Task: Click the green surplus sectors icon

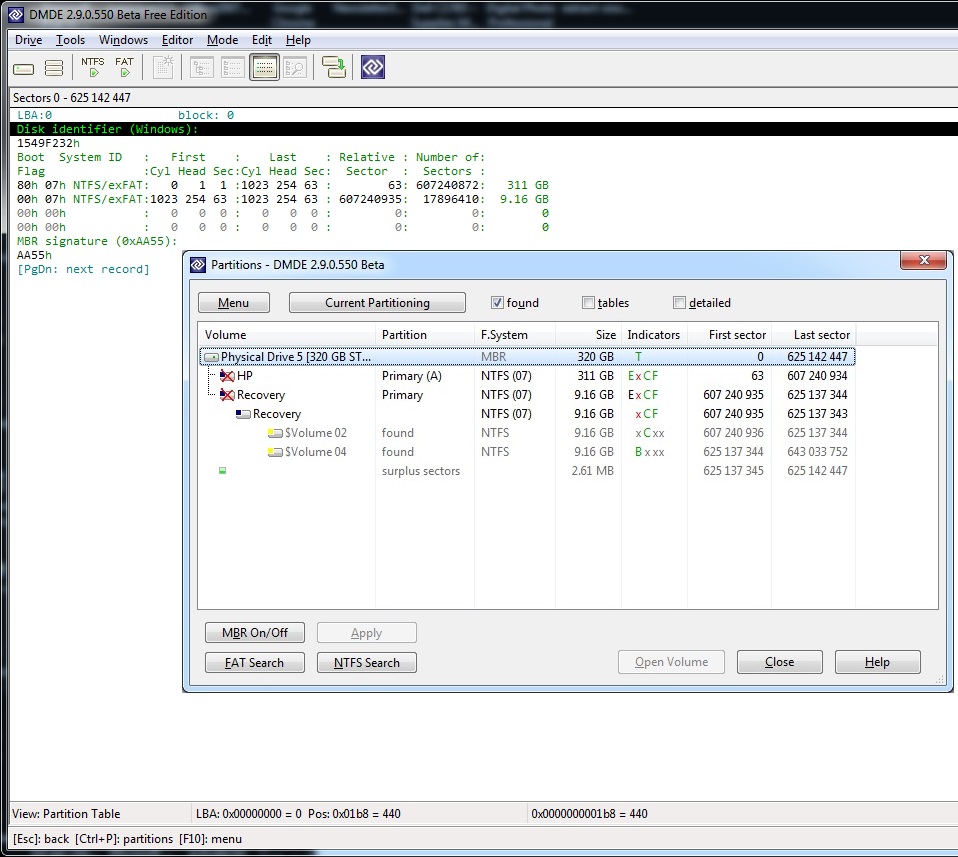Action: click(222, 470)
